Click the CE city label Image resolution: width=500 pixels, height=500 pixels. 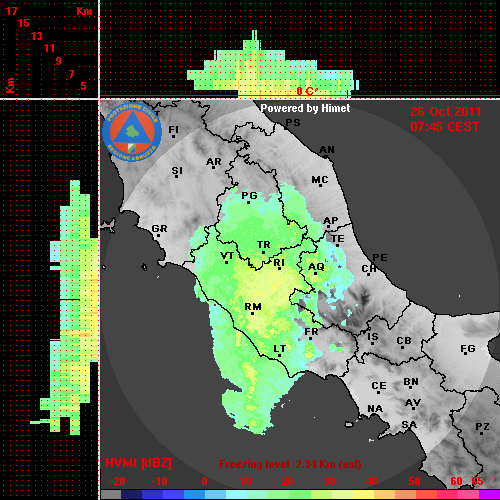point(379,386)
